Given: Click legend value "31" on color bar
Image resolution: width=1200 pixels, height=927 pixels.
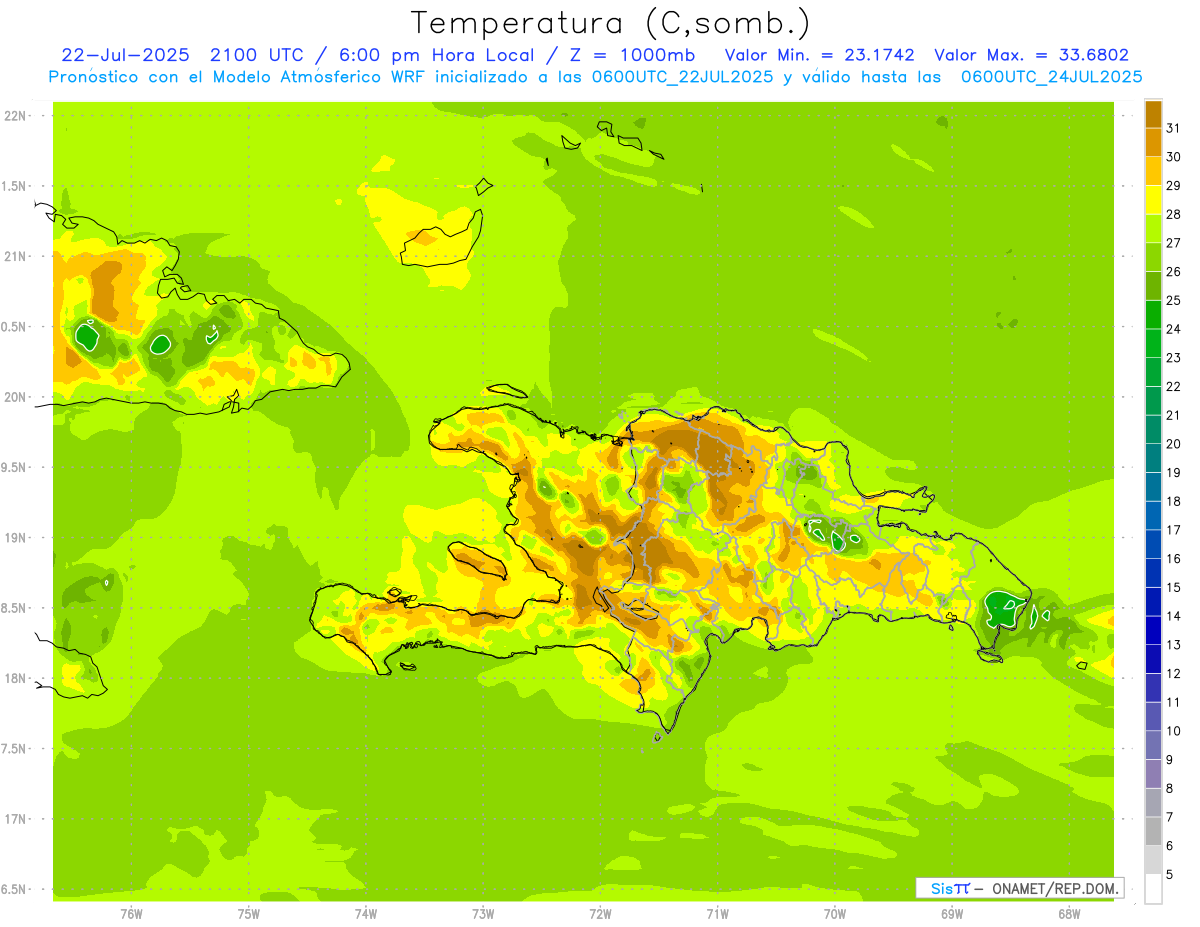Looking at the screenshot, I should [x=1173, y=128].
